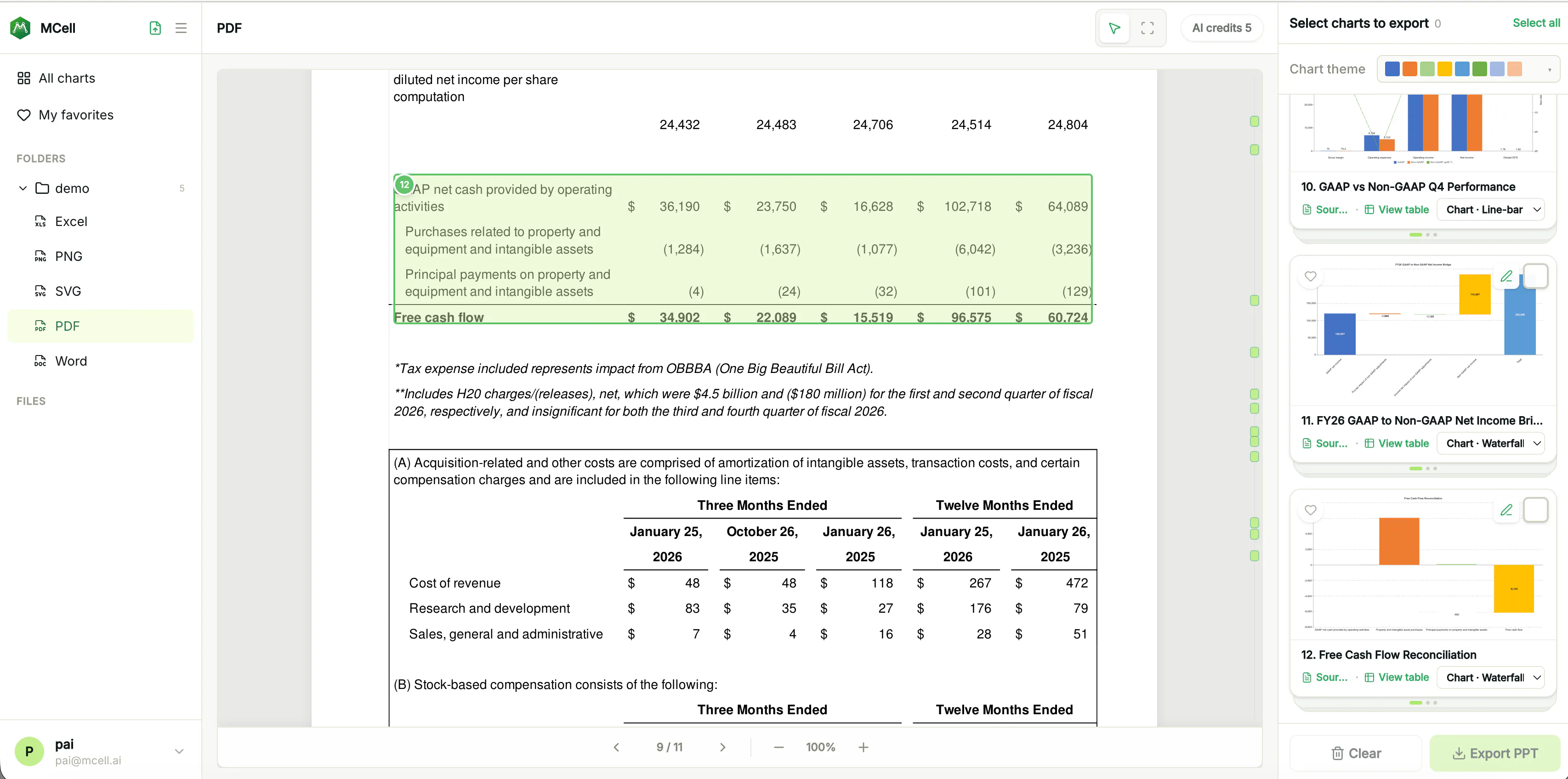Click the PNG file-type icon
The height and width of the screenshot is (779, 1568).
click(40, 256)
